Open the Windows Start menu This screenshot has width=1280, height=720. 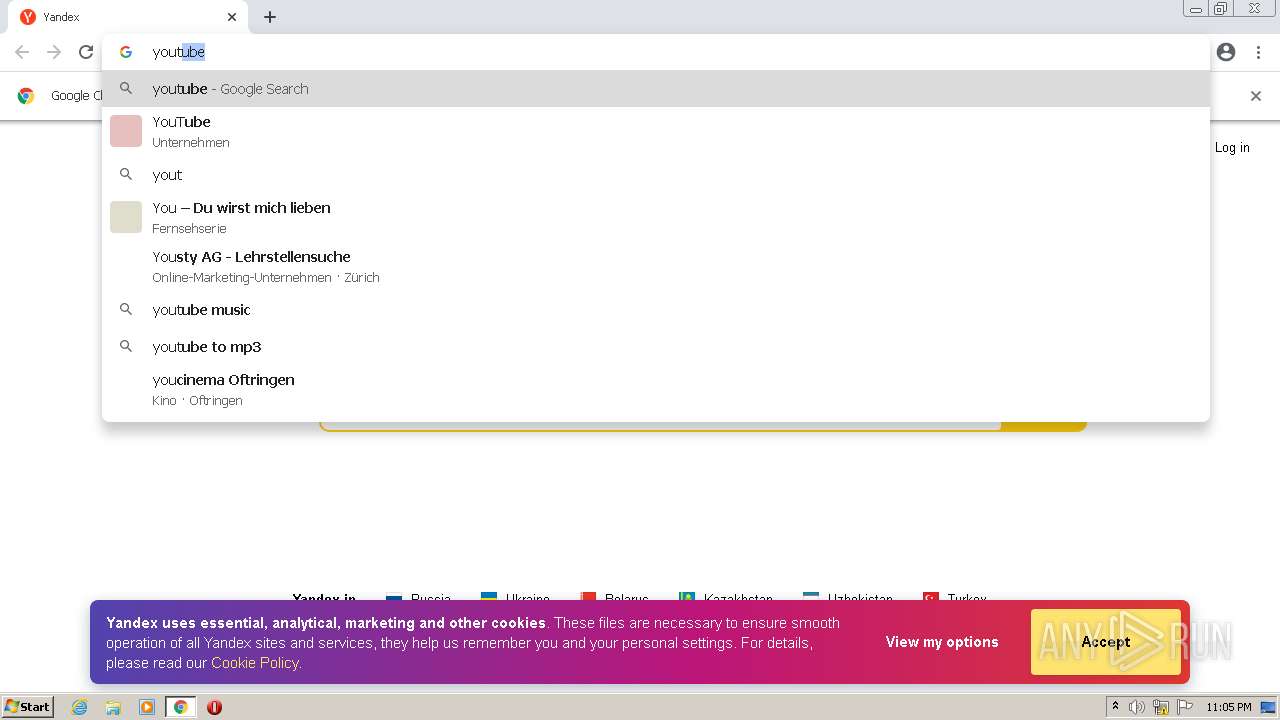[28, 707]
